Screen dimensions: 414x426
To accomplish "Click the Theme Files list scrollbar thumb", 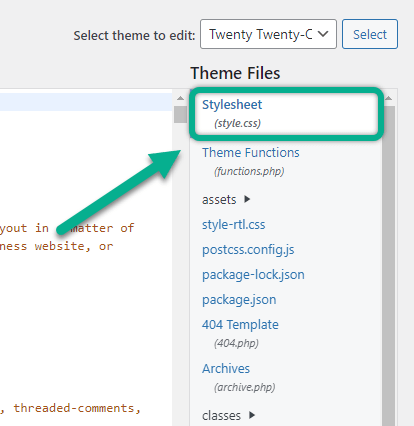I will (388, 266).
